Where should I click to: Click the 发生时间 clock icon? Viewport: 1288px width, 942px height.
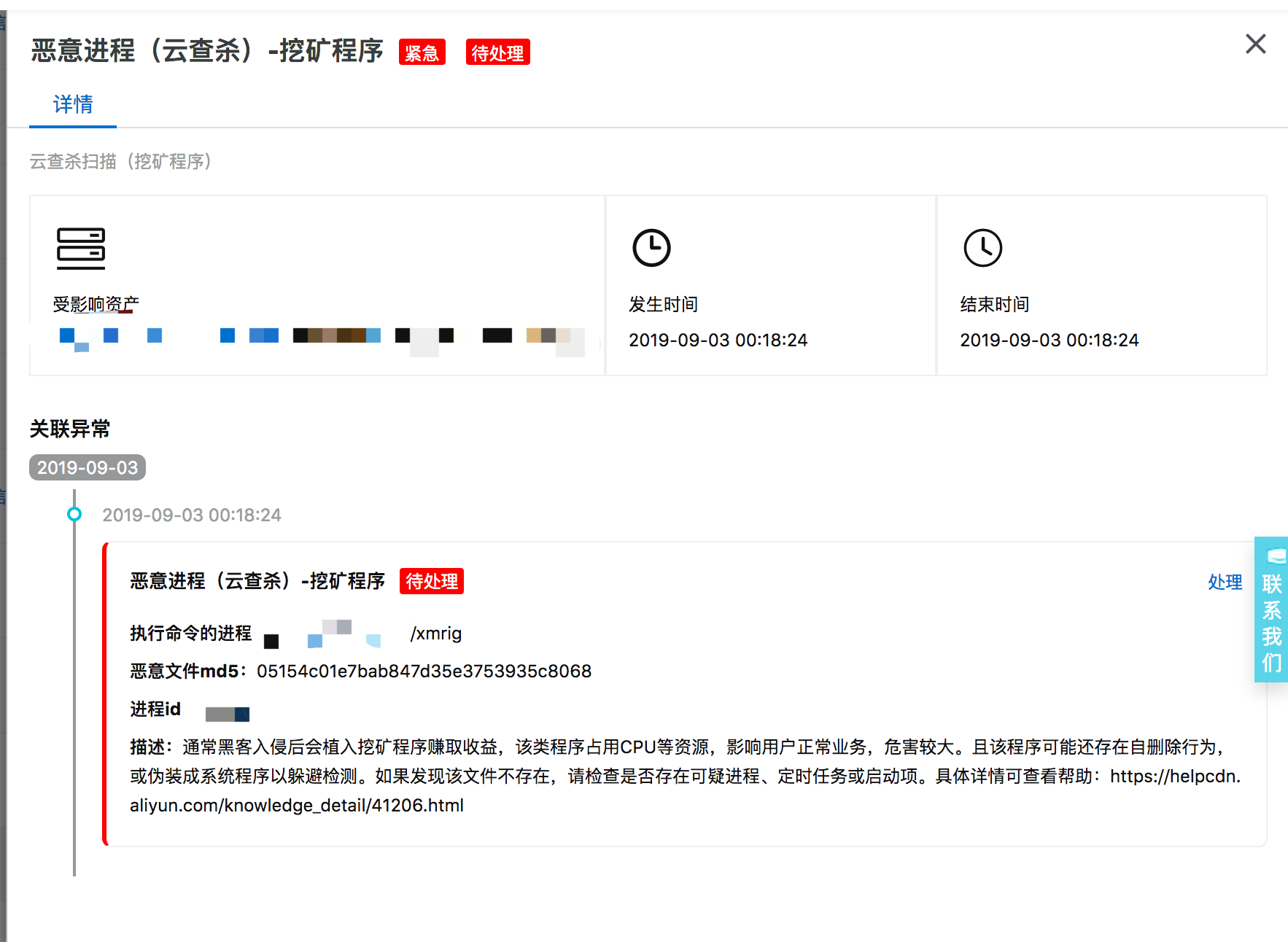tap(651, 248)
